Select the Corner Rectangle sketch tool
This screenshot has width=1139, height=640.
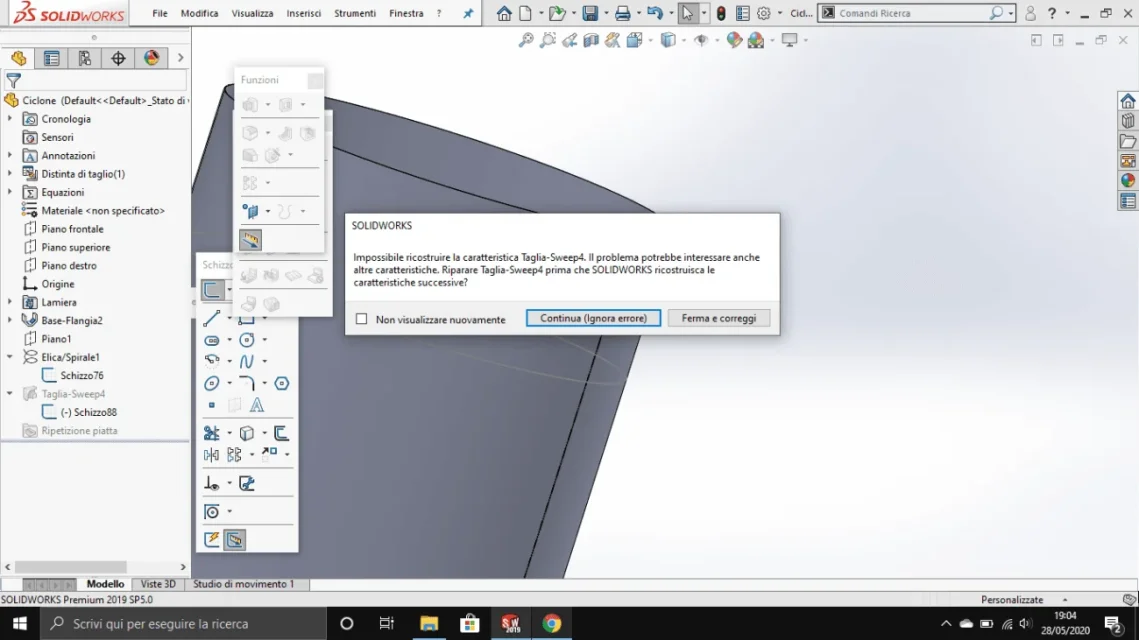[246, 318]
